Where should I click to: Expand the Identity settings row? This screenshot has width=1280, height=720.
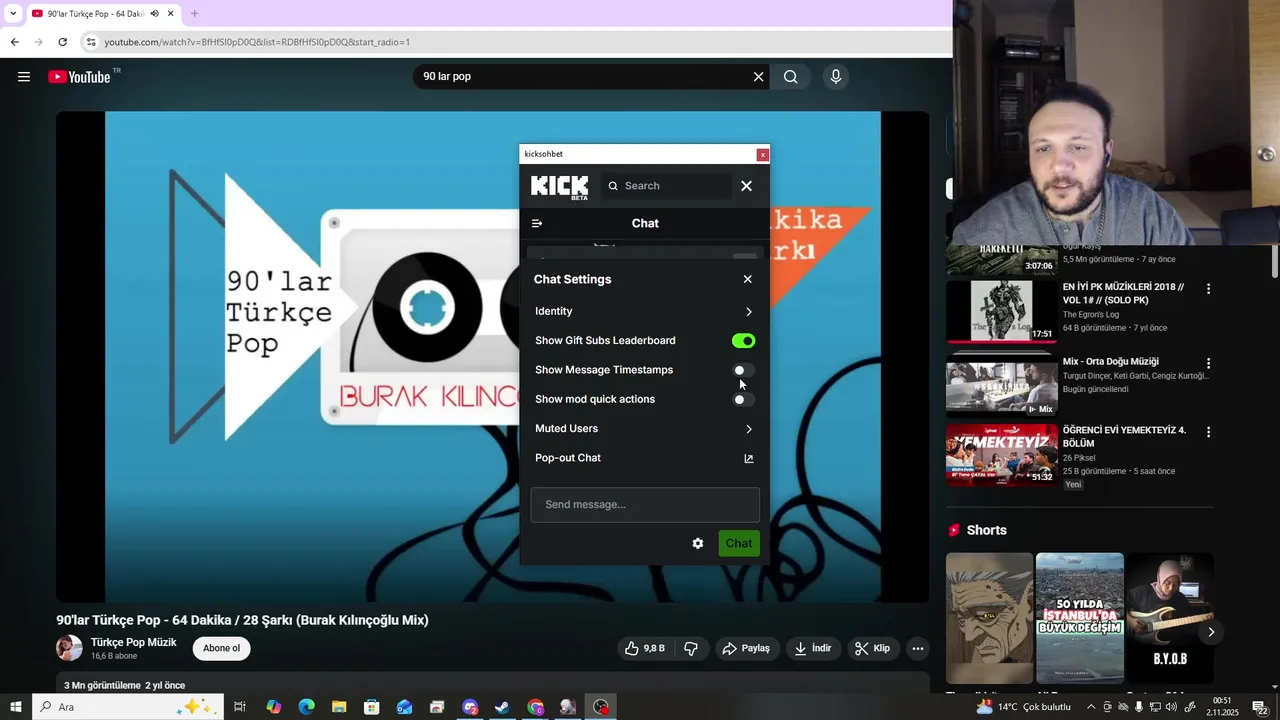point(644,311)
